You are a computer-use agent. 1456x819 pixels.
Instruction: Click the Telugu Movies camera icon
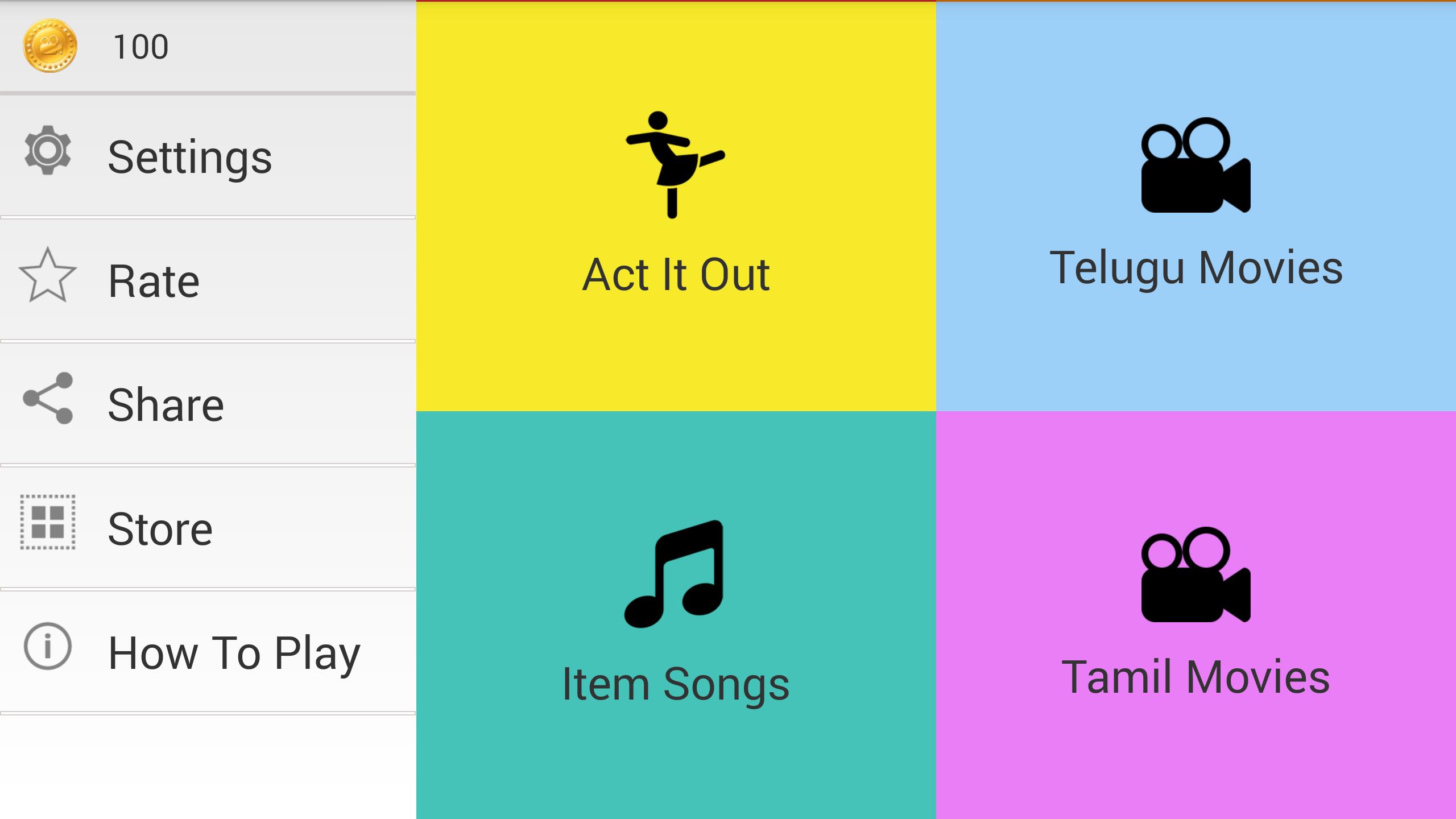pos(1196,165)
